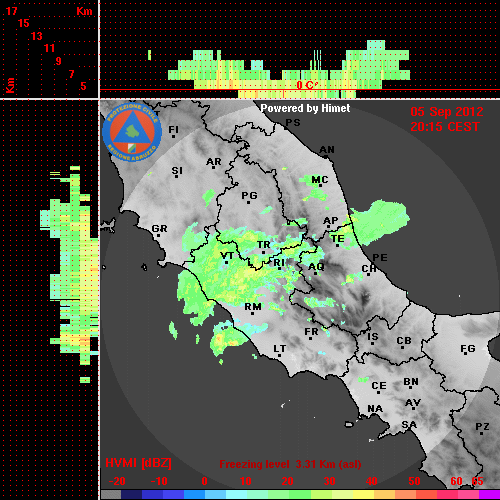The height and width of the screenshot is (500, 500).
Task: Click the 50 value on dBZ scale
Action: coord(414,481)
